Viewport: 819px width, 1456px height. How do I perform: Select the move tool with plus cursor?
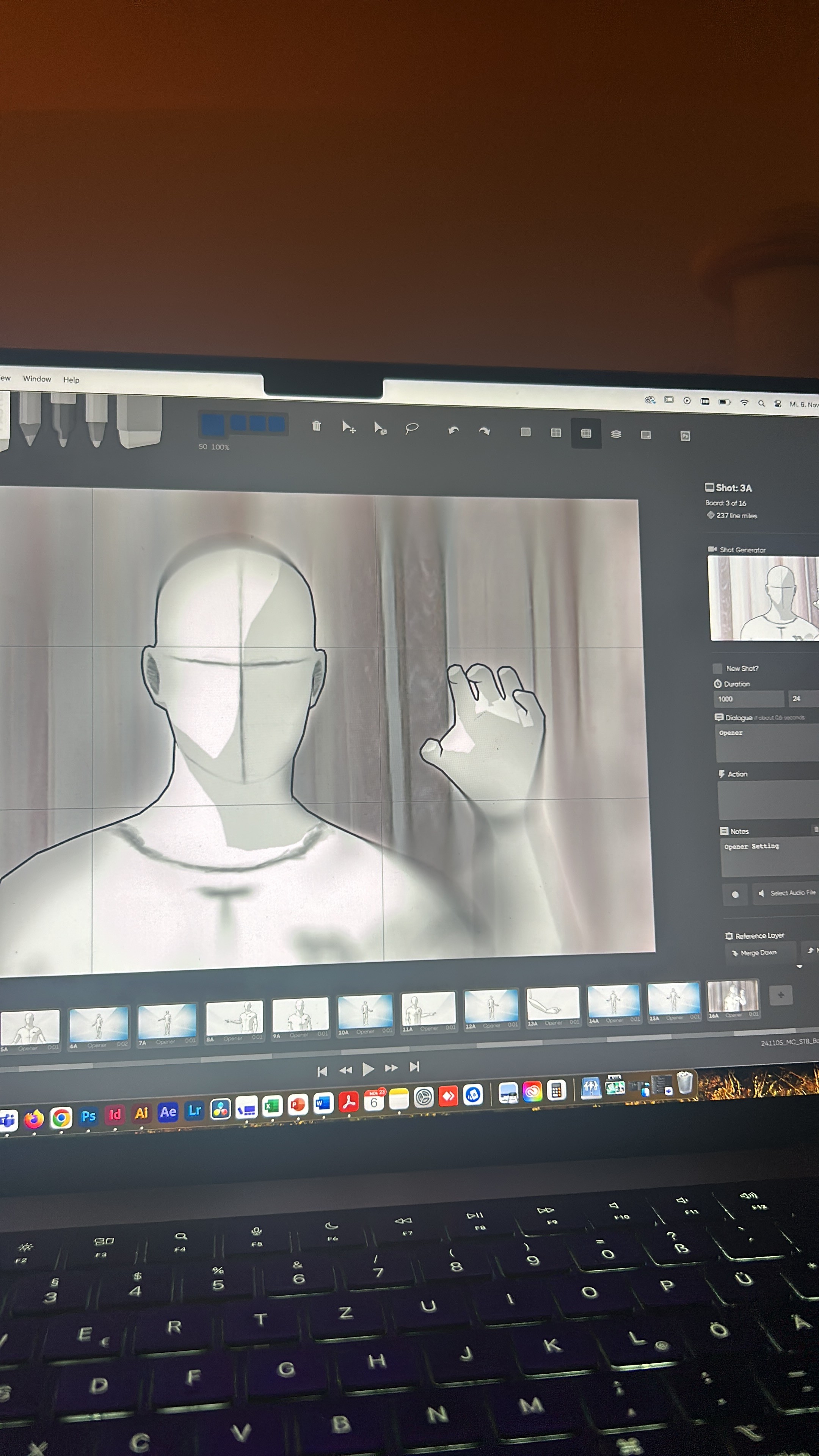tap(349, 428)
